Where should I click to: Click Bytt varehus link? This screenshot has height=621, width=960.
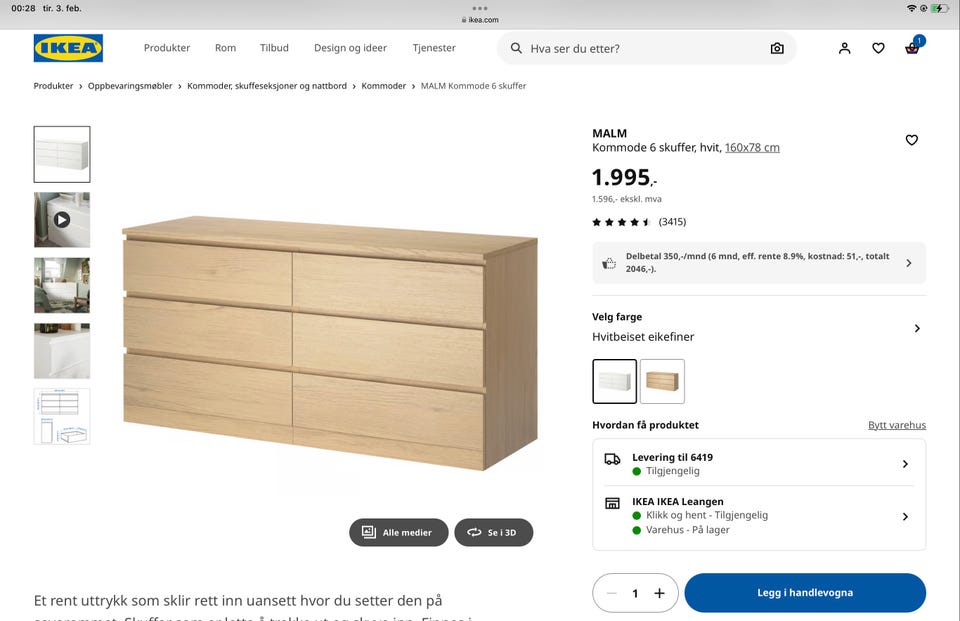point(897,425)
